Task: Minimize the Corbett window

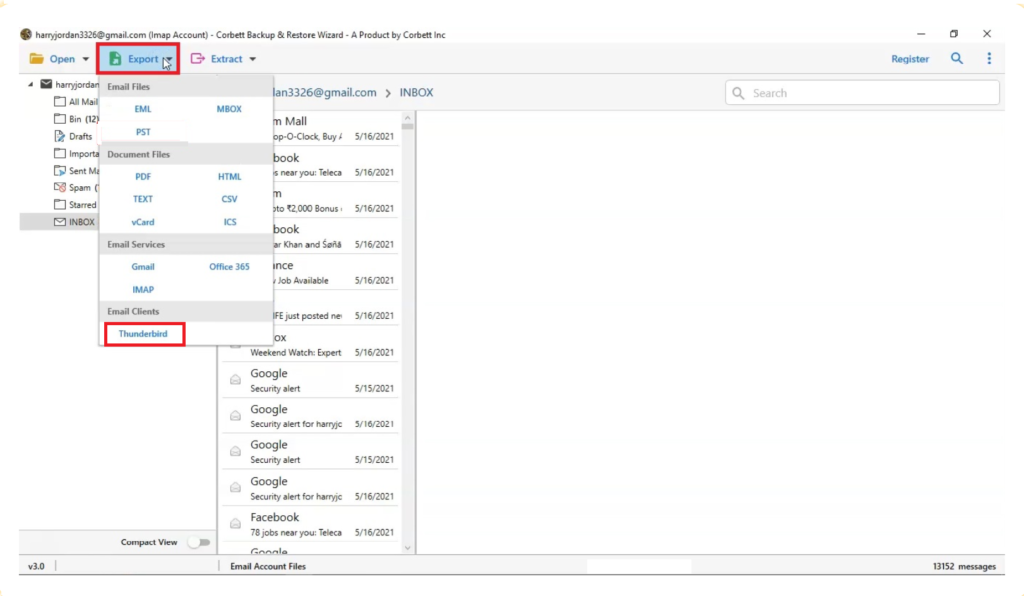Action: point(921,33)
